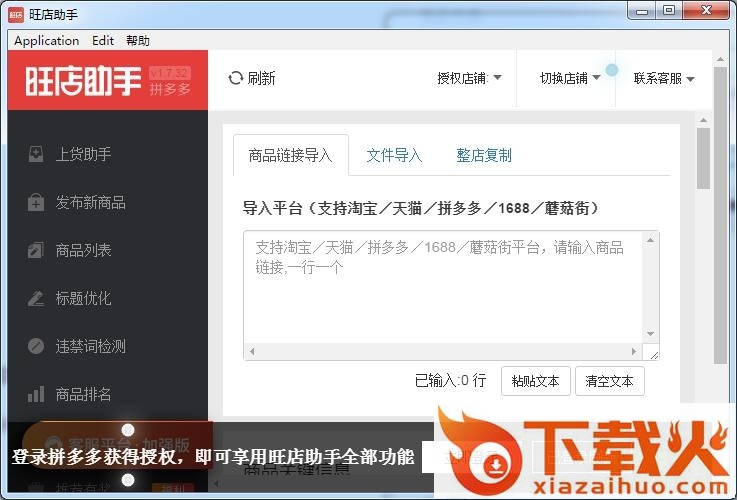
Task: Click the inner panel scrollbar thumb
Action: point(703,158)
